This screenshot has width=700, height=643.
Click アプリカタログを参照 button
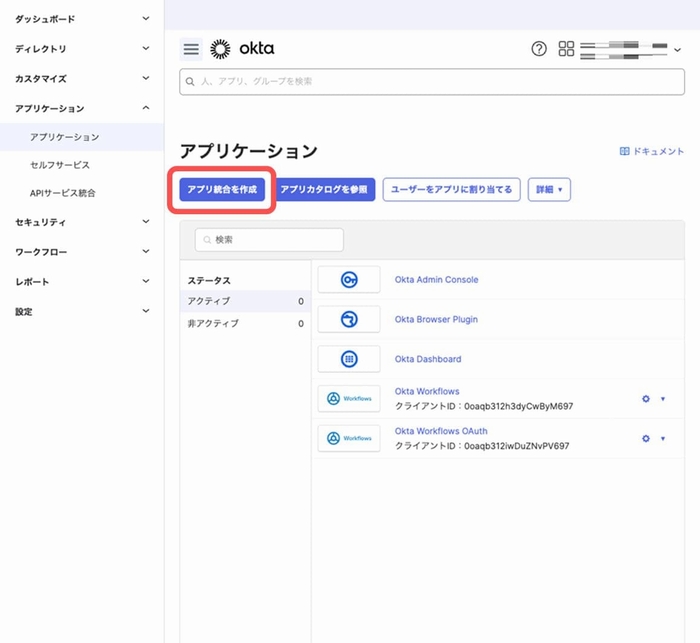(x=324, y=189)
